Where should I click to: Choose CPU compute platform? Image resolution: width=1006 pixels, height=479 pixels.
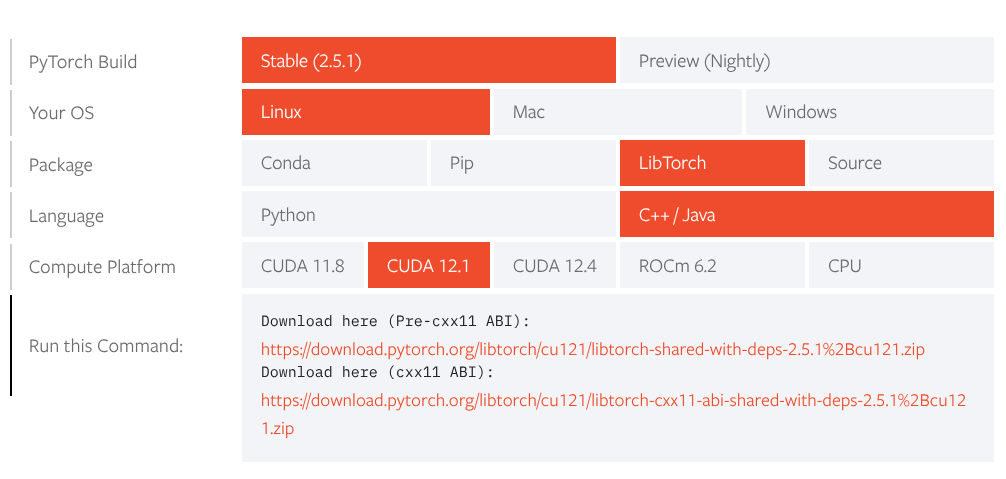(x=901, y=265)
